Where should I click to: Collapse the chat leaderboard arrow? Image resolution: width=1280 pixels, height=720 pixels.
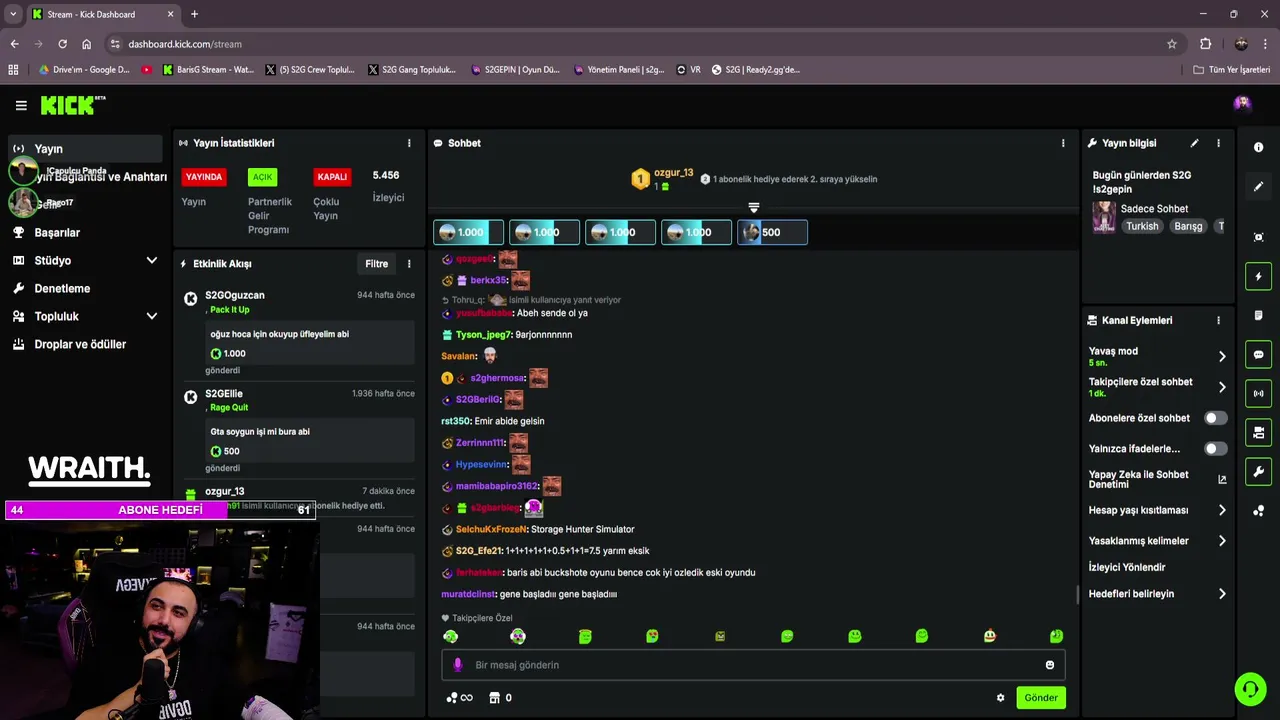754,208
